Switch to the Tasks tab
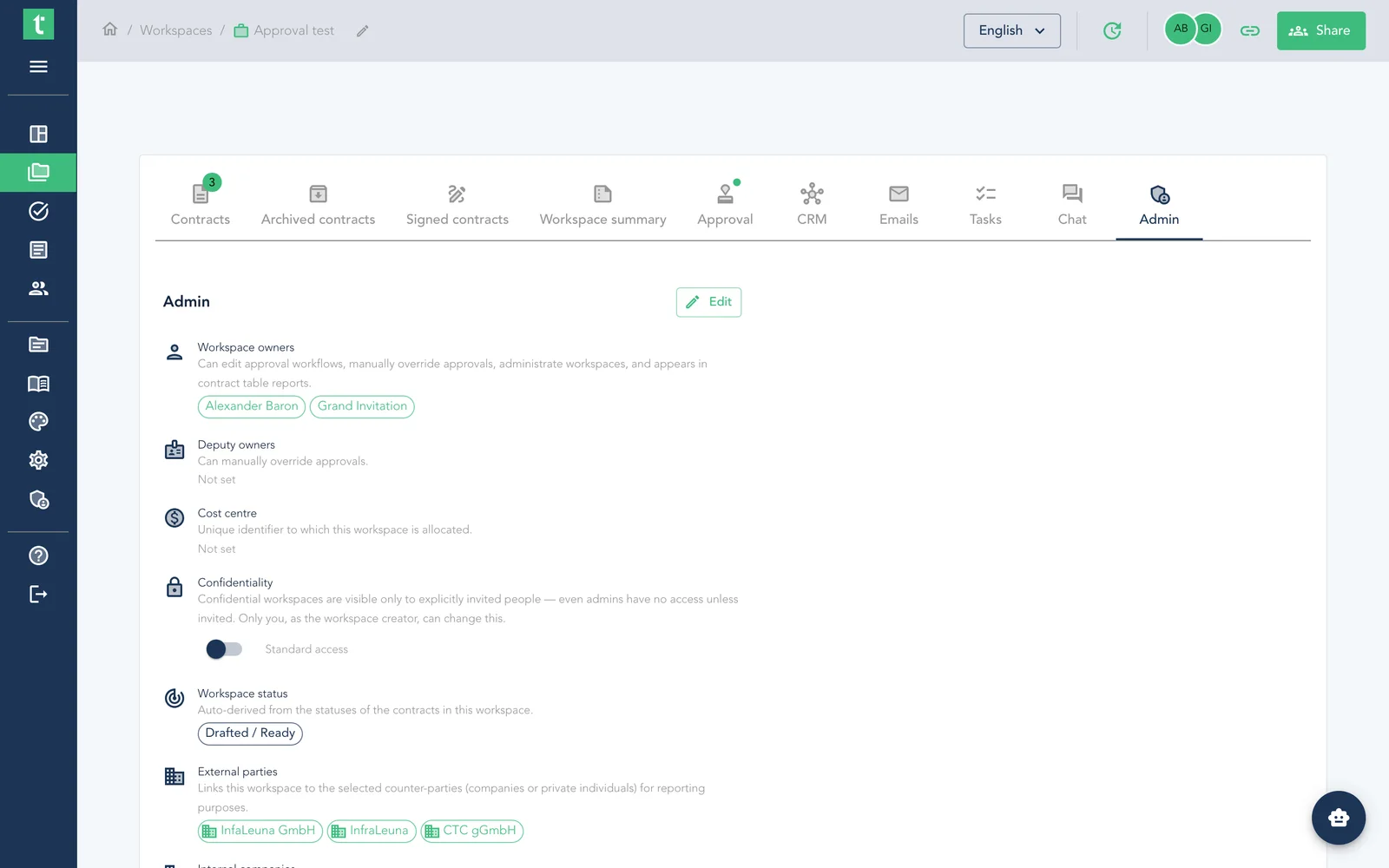The image size is (1389, 868). click(985, 206)
